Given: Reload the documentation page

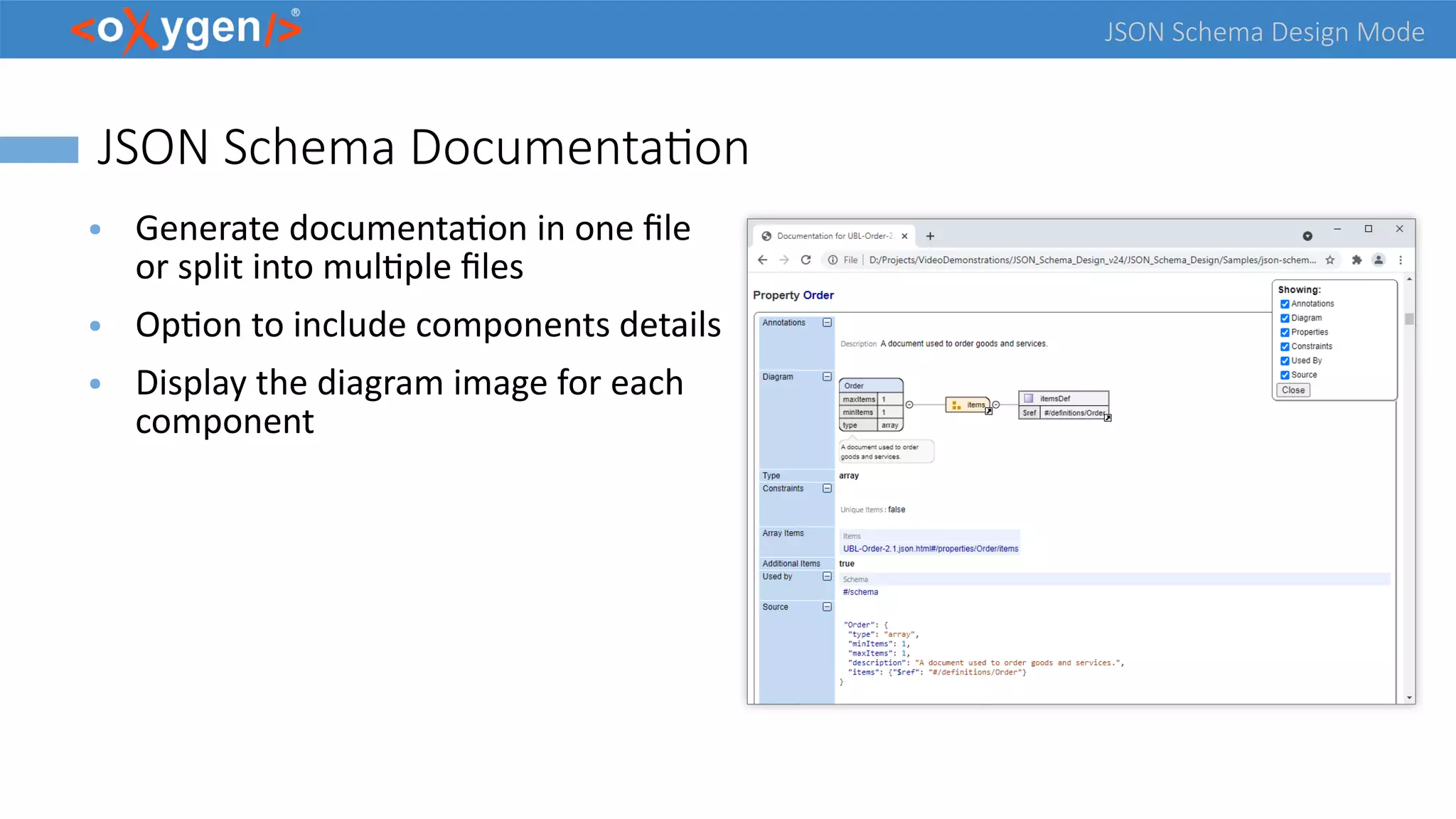Looking at the screenshot, I should 805,260.
